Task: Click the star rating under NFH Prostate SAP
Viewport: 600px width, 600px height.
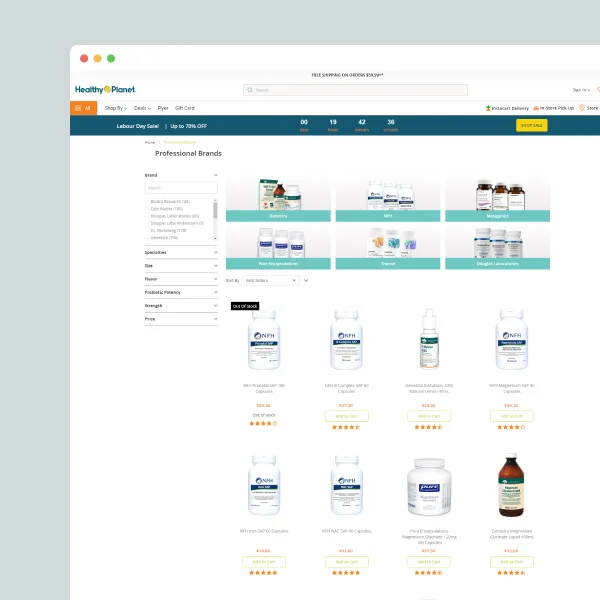Action: click(263, 423)
